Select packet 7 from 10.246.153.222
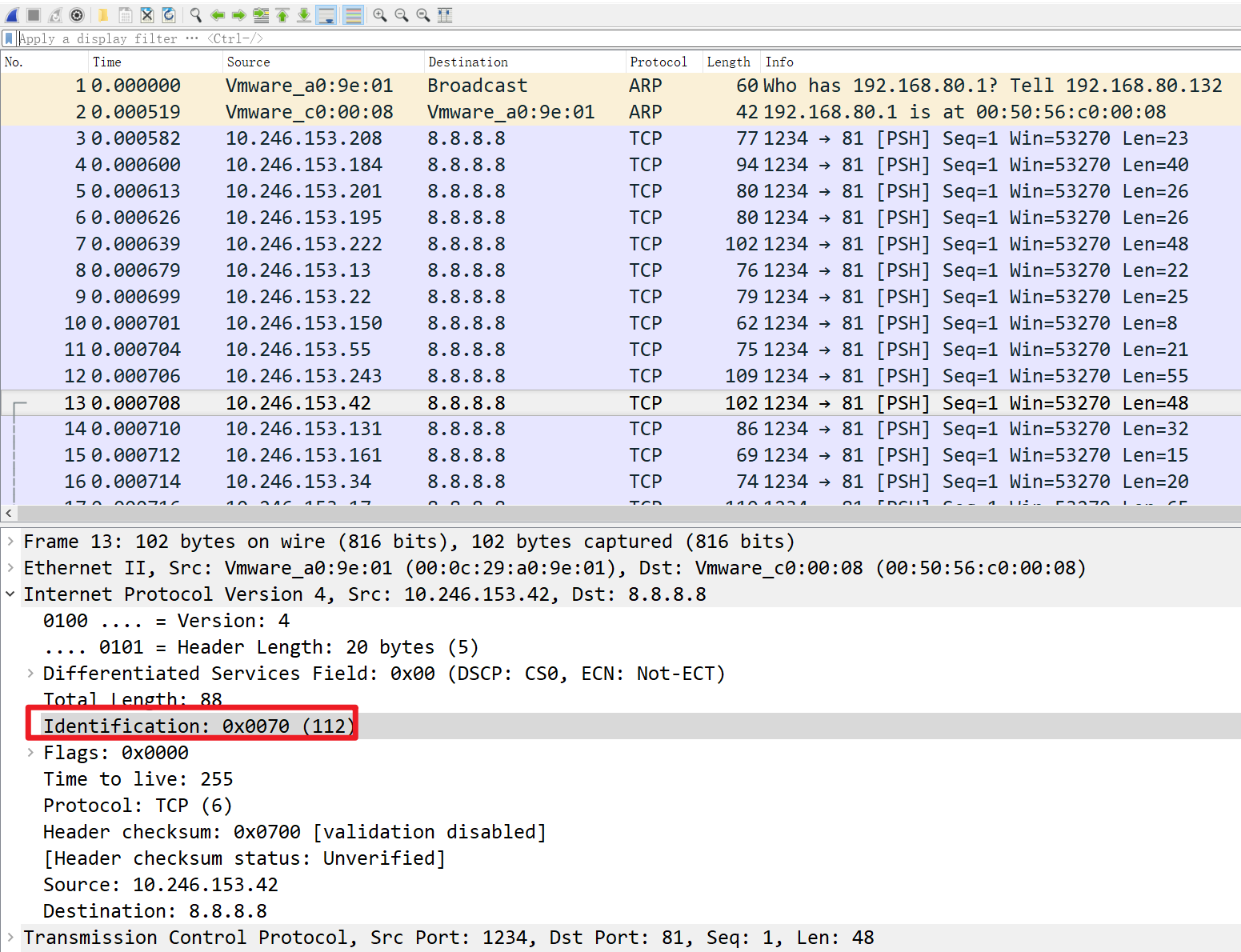The image size is (1241, 952). (x=620, y=244)
